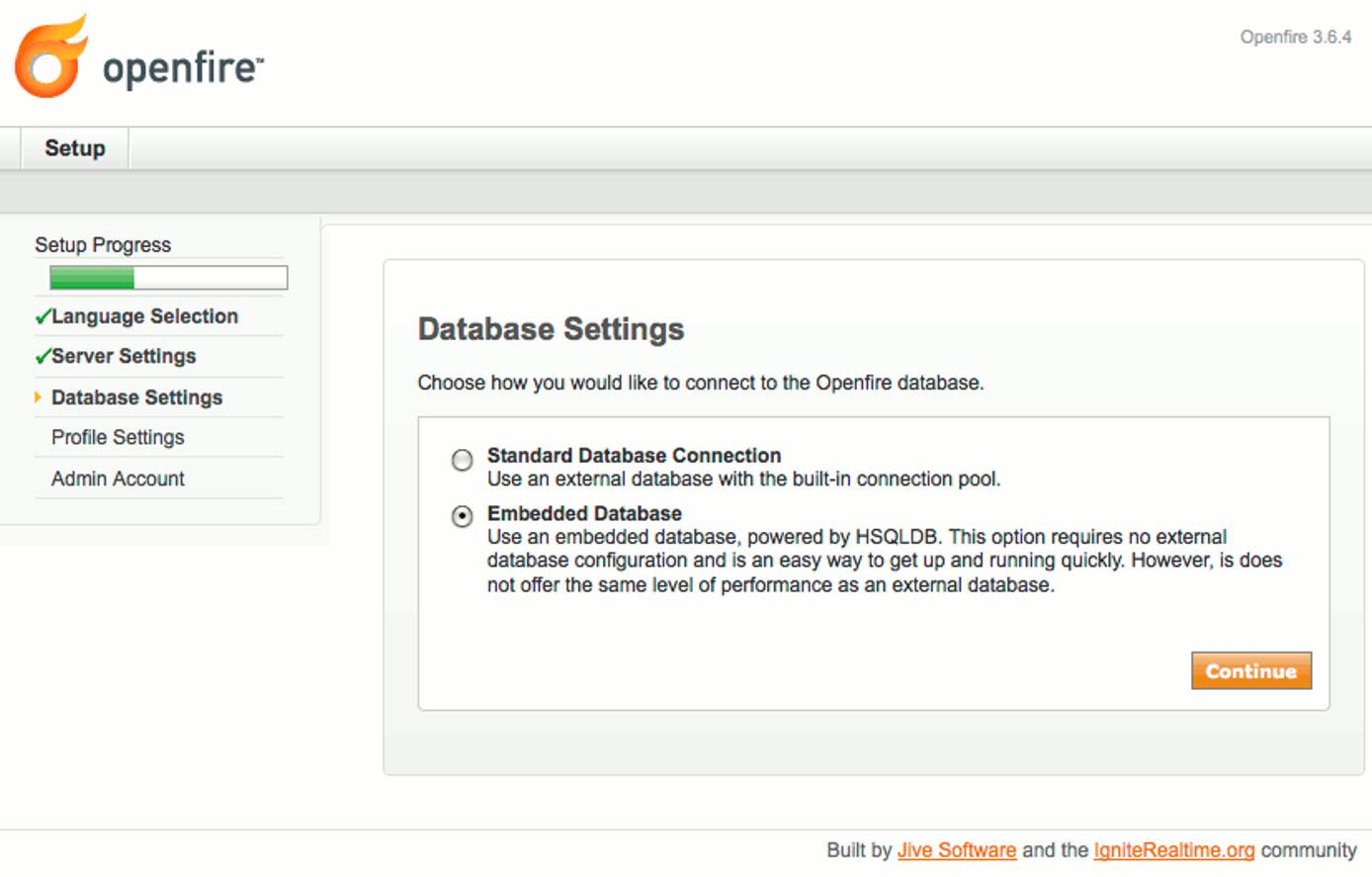Screen dimensions: 1372x877
Task: Open the Language Selection setup step
Action: (x=146, y=315)
